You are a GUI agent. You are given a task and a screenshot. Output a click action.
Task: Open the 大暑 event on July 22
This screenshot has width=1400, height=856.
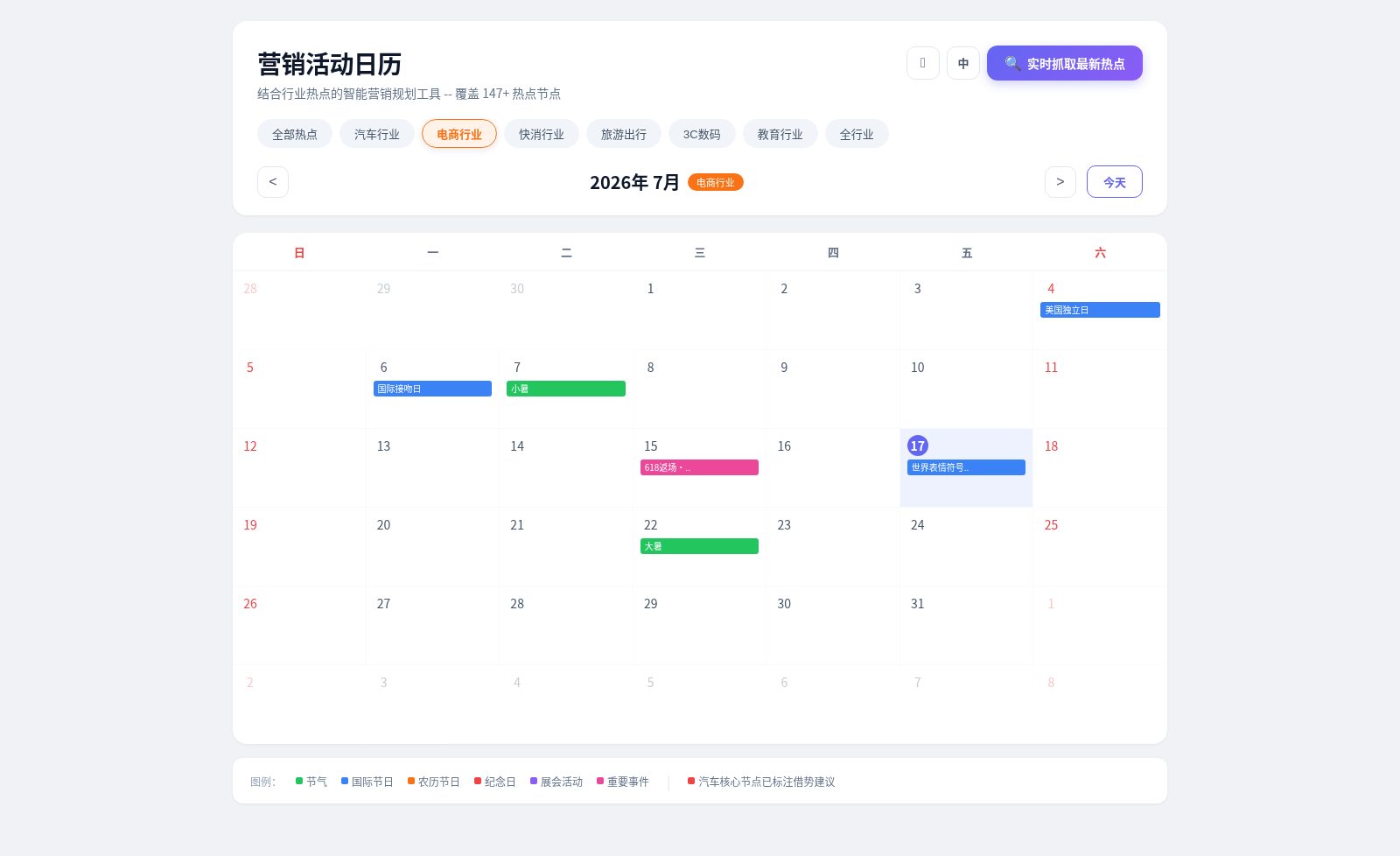[699, 546]
